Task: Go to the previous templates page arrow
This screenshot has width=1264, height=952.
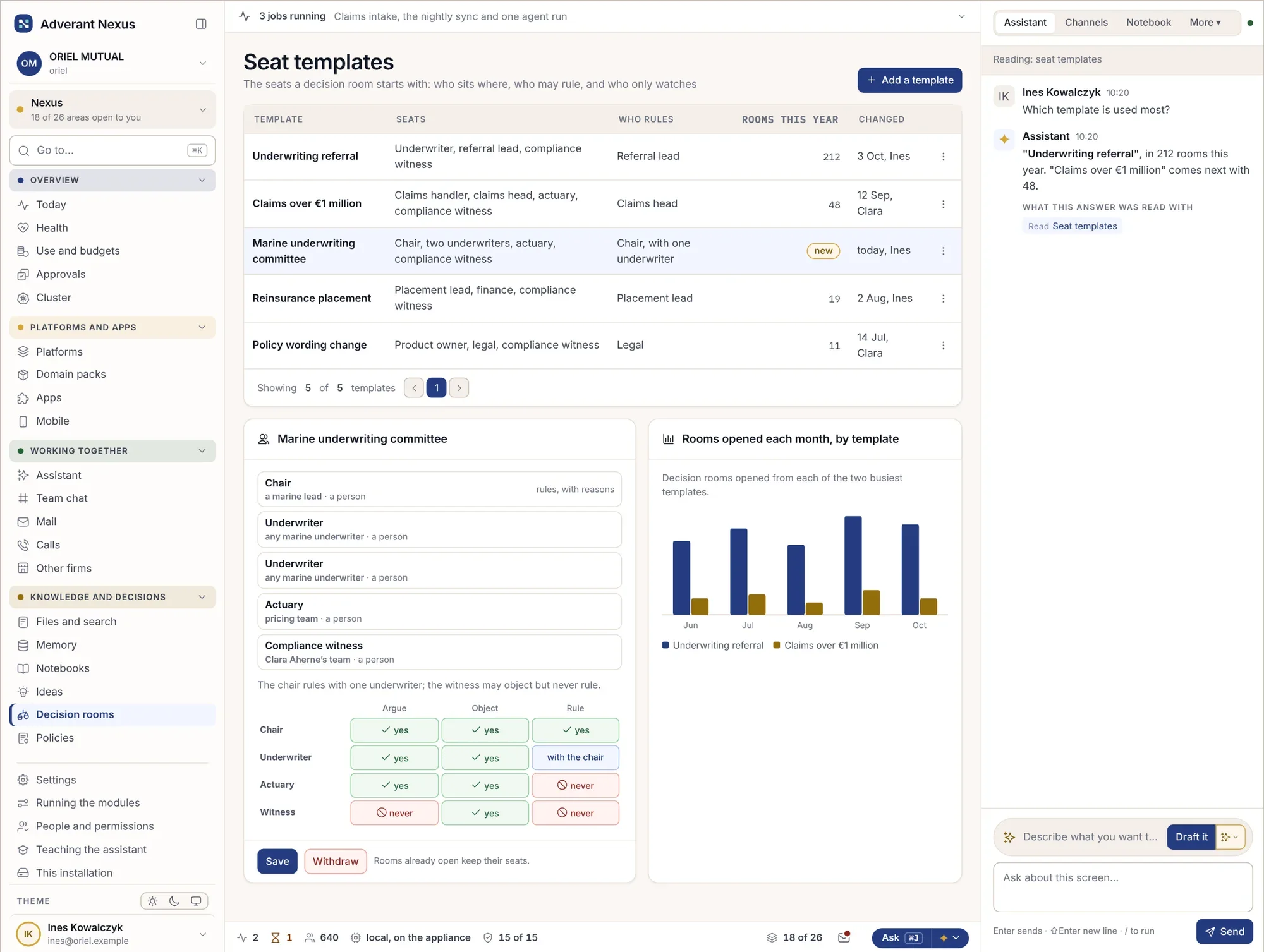Action: coord(414,388)
